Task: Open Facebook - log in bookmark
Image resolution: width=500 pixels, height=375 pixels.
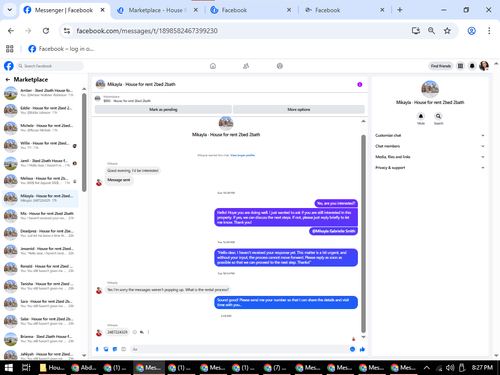Action: click(61, 49)
